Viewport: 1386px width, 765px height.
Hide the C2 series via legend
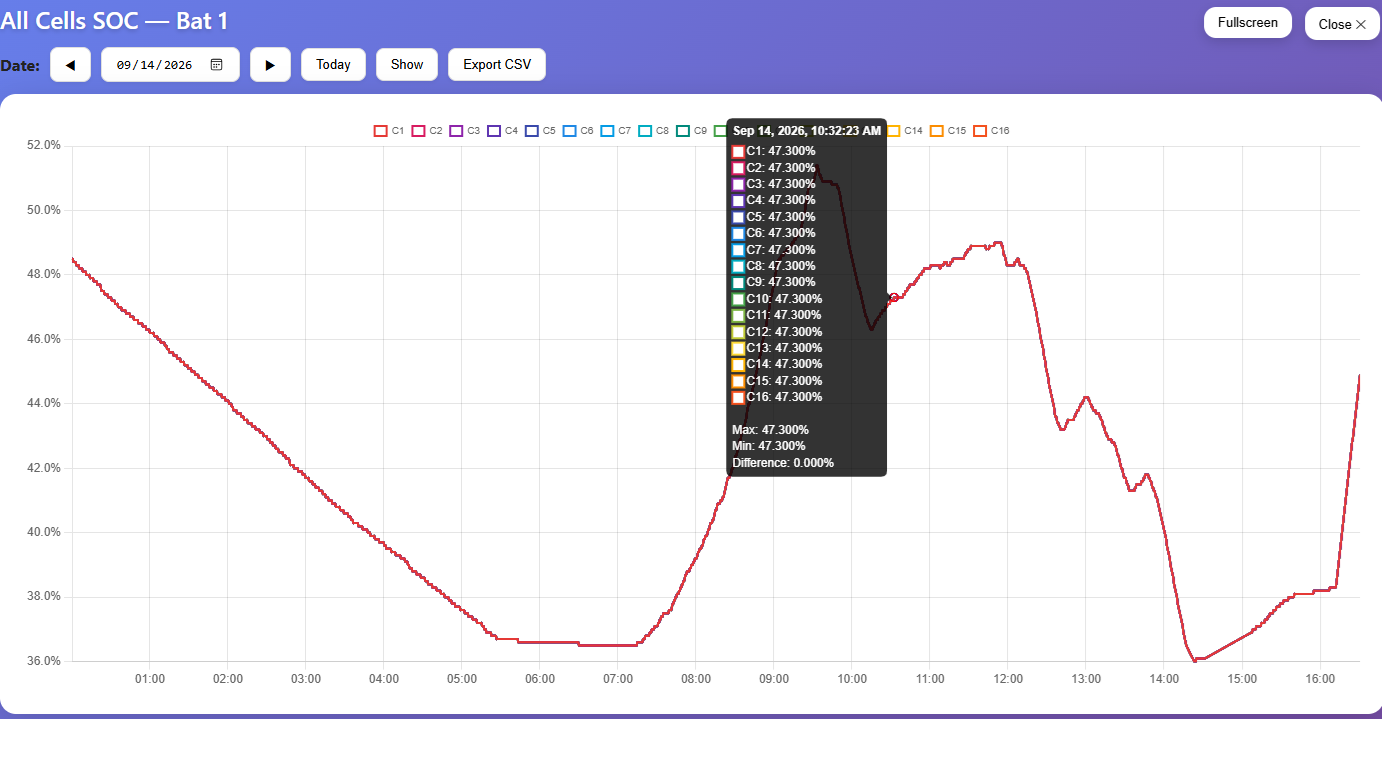click(x=427, y=131)
